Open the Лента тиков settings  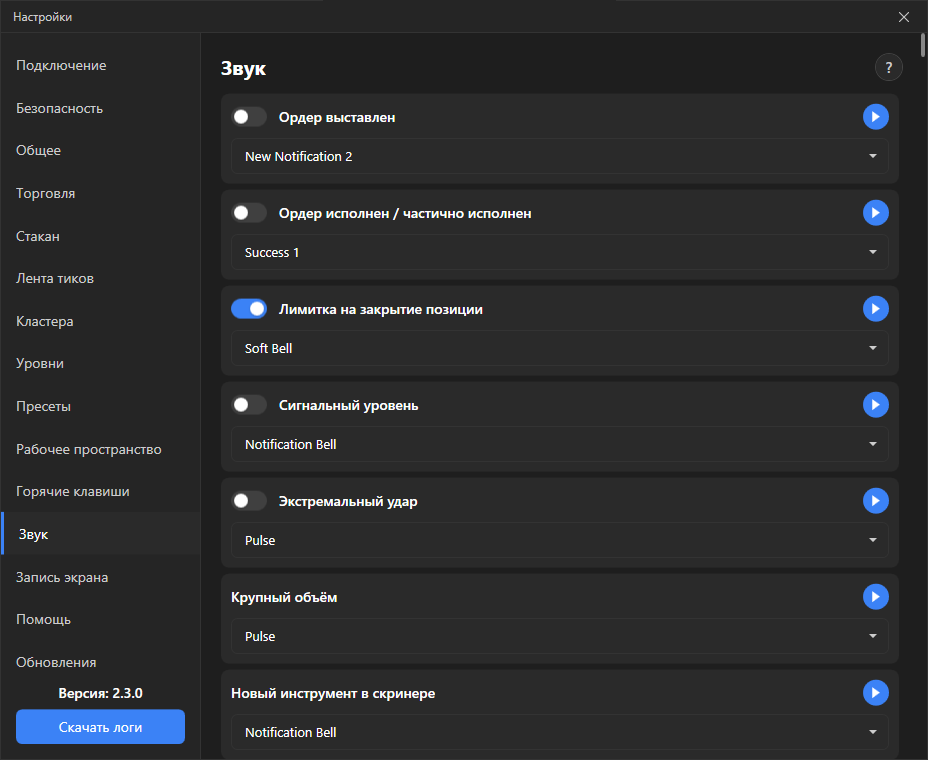[101, 279]
